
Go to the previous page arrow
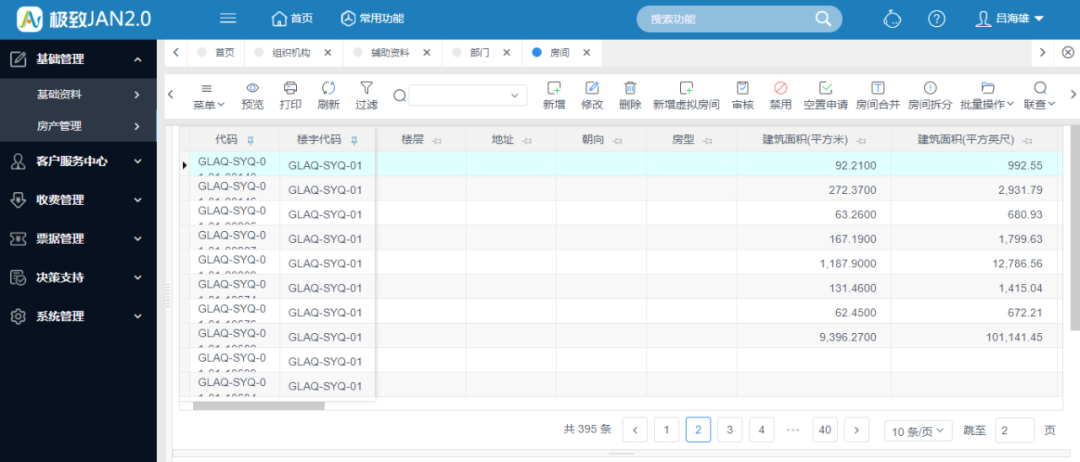click(x=634, y=430)
